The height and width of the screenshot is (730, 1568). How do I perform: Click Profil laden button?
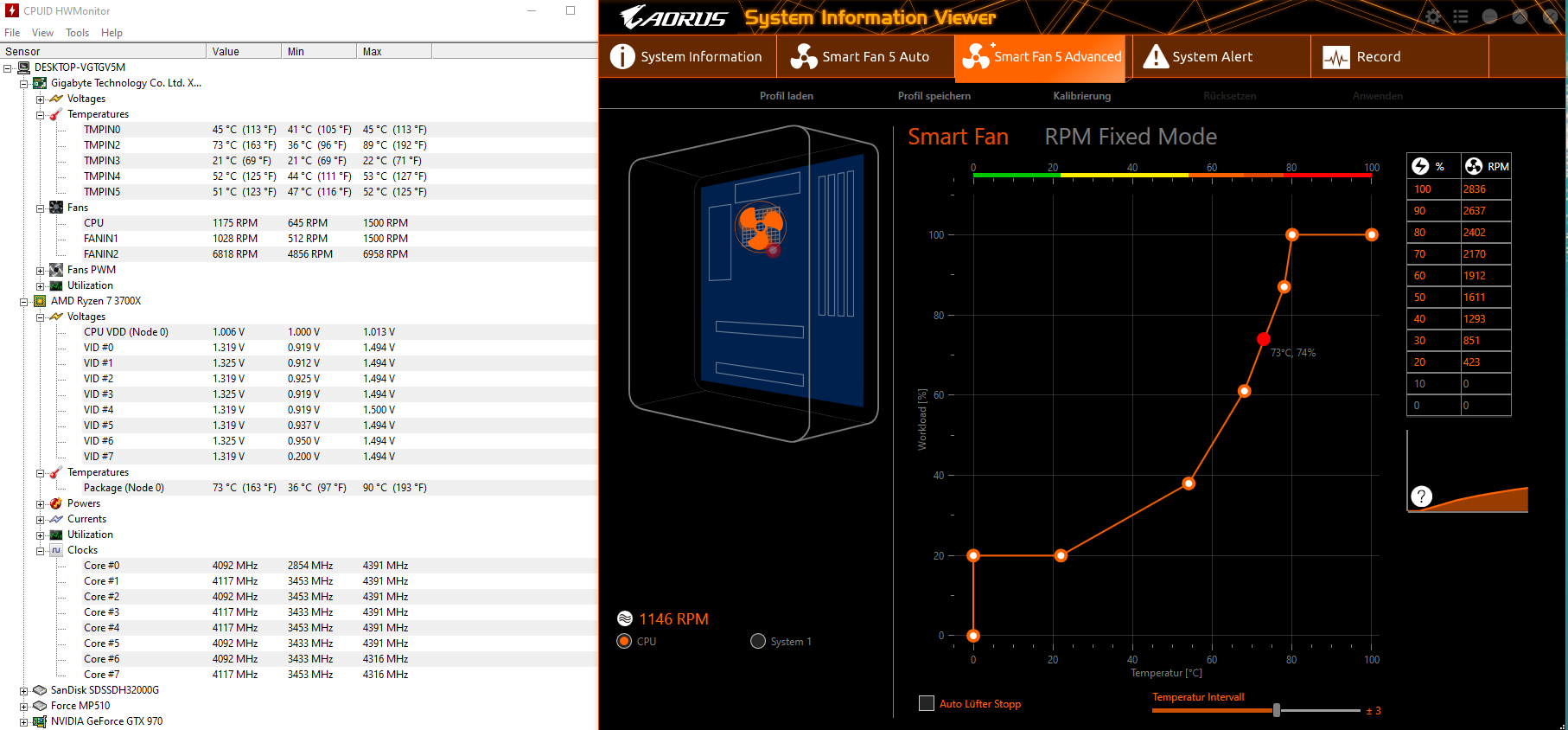click(x=786, y=96)
